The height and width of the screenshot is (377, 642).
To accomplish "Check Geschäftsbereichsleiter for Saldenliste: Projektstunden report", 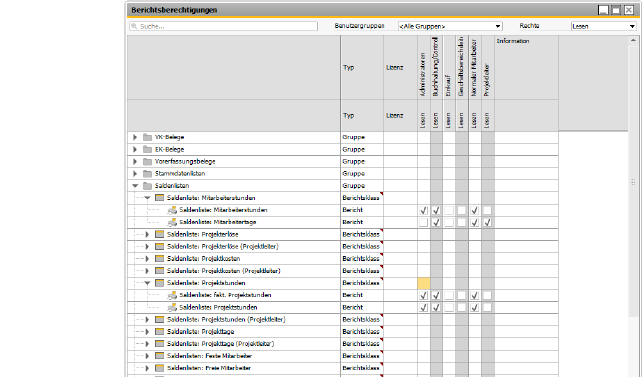I will (461, 307).
